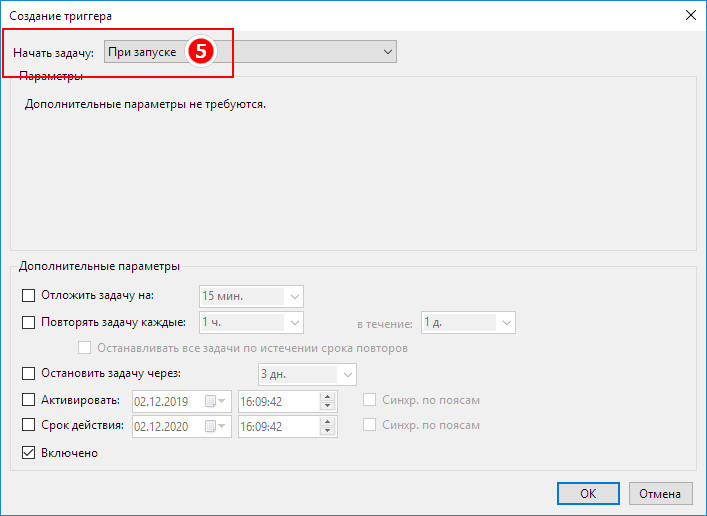The image size is (707, 516).
Task: Toggle 'Синхр. по поясам' in the Срок действия row
Action: [x=369, y=425]
